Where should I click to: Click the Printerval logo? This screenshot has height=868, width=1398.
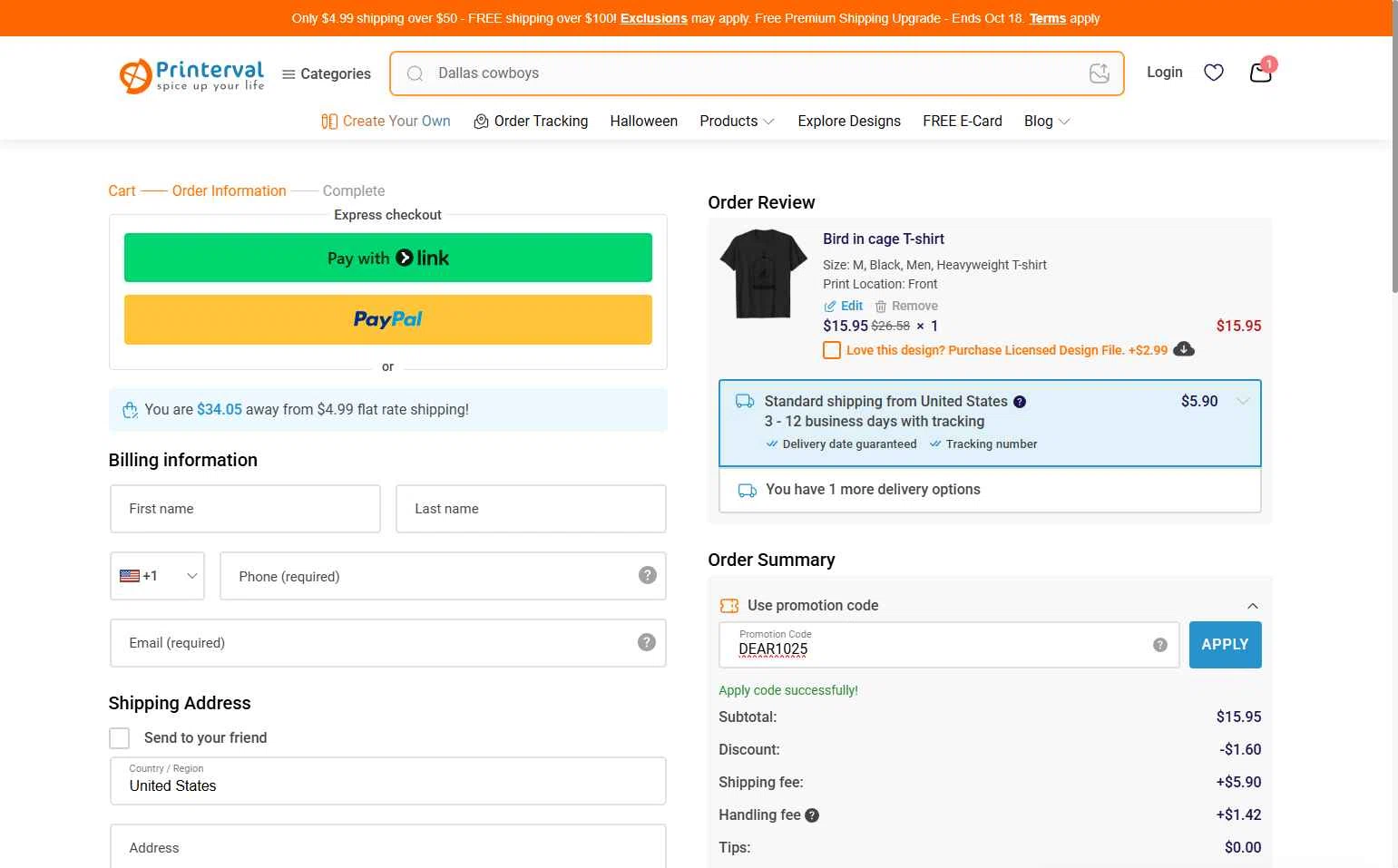192,75
